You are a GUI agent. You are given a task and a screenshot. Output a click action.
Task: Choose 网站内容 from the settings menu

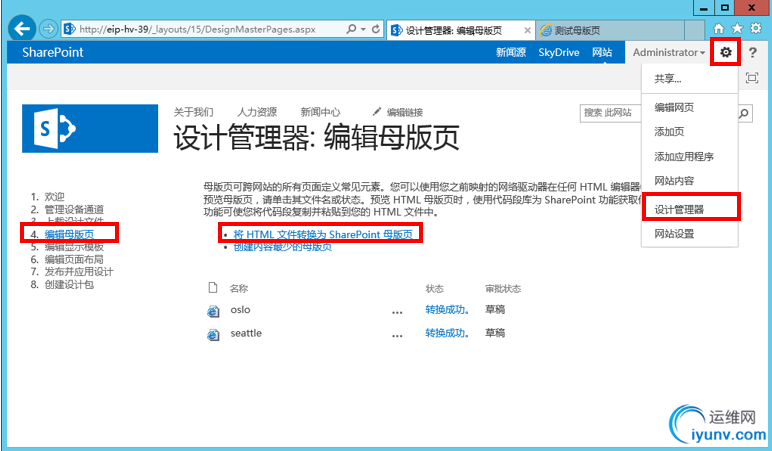pos(690,181)
